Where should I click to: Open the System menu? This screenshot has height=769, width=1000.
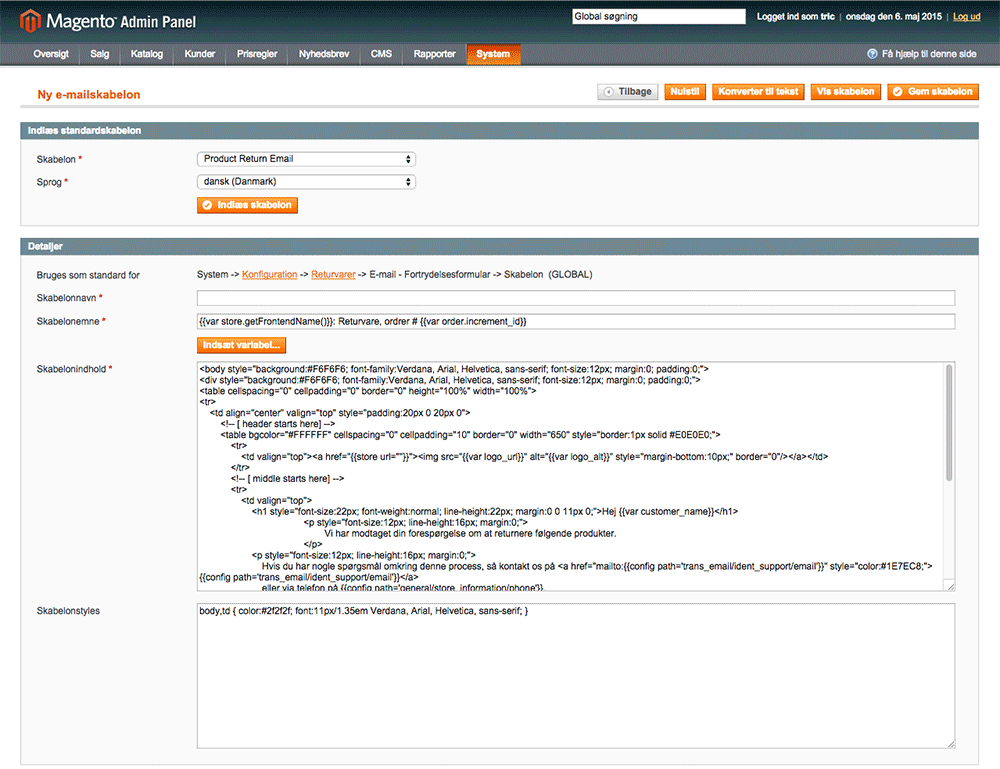pos(493,54)
